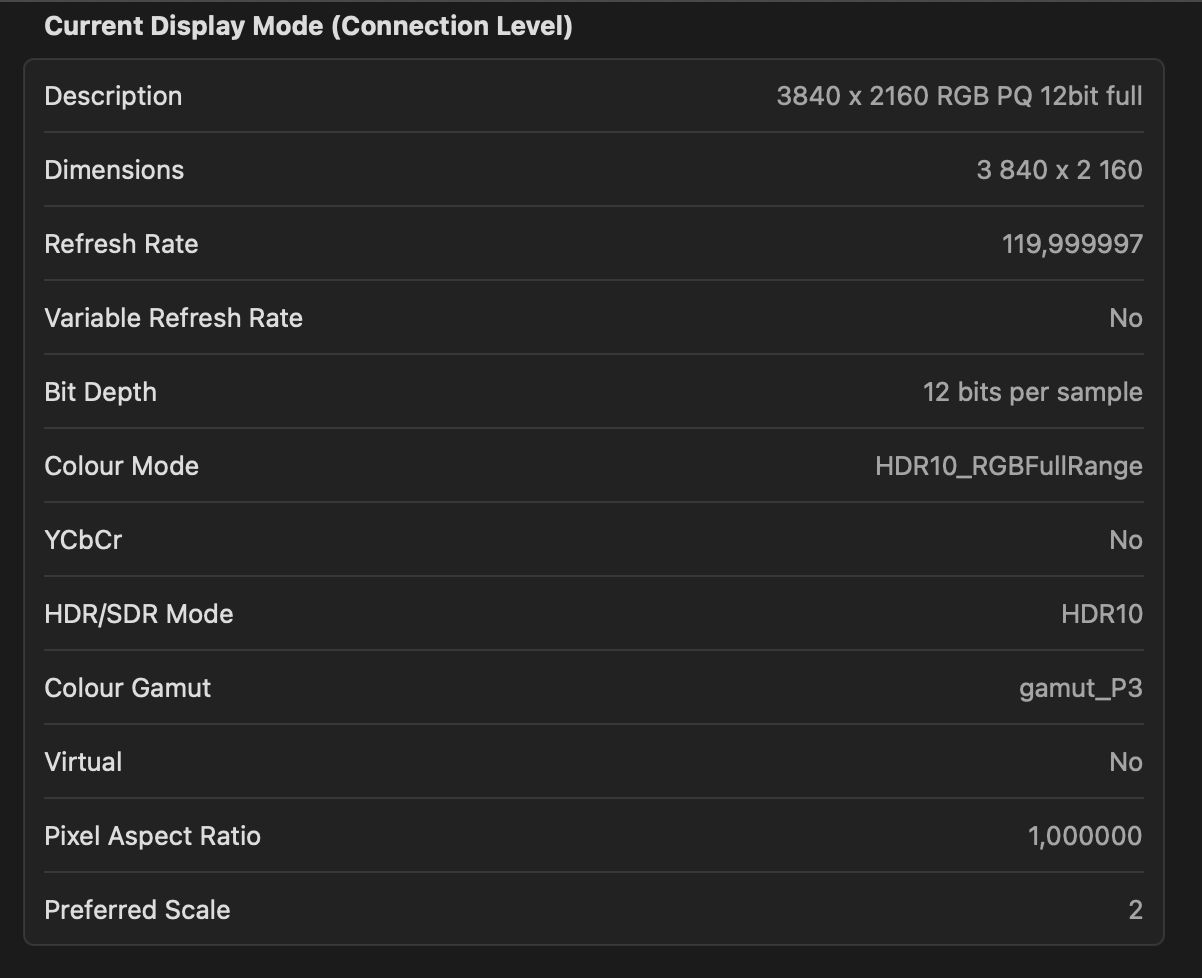Click the 'Dimensions' row label
The height and width of the screenshot is (978, 1202).
pyautogui.click(x=114, y=170)
